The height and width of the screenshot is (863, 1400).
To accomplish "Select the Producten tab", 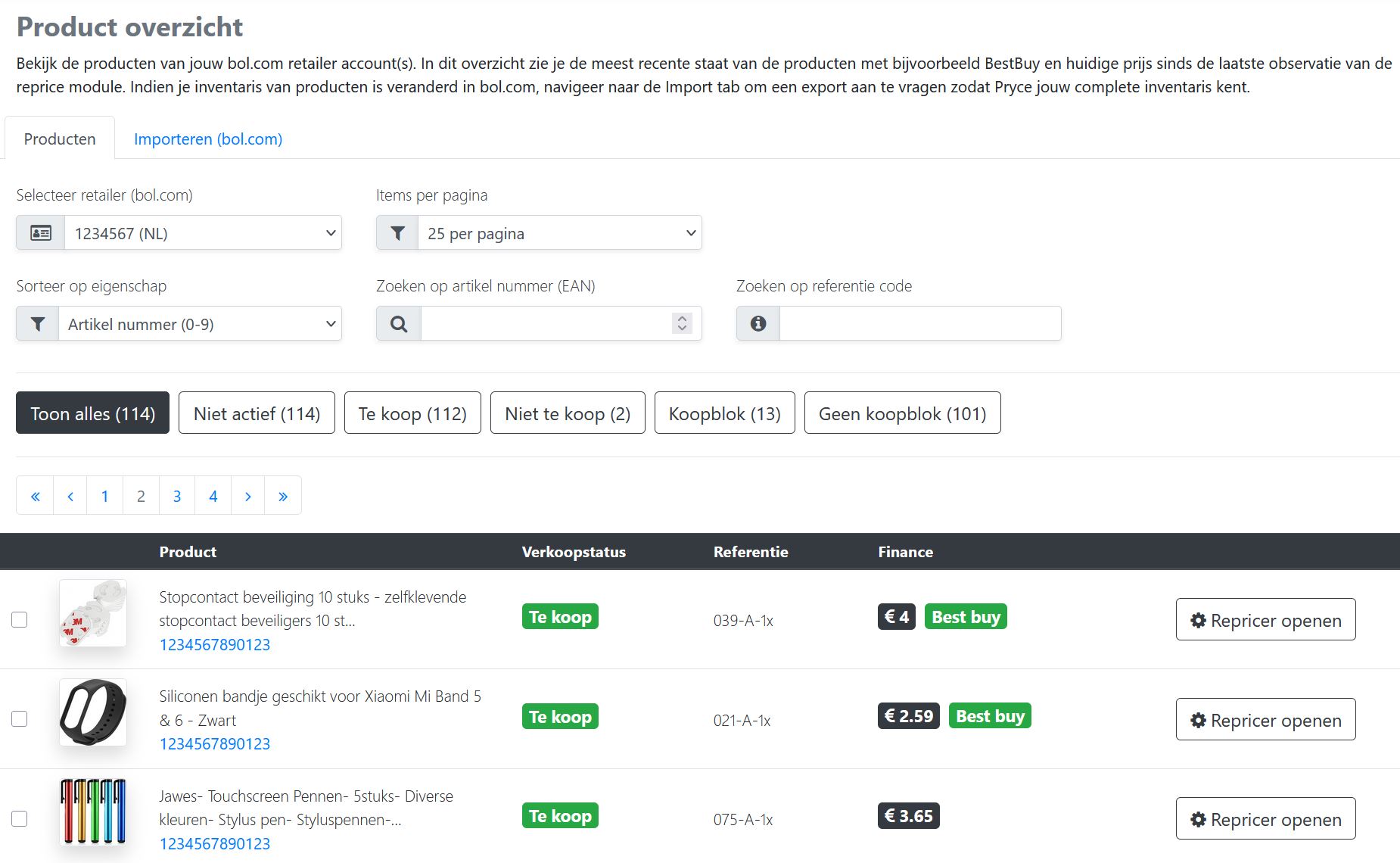I will point(60,139).
